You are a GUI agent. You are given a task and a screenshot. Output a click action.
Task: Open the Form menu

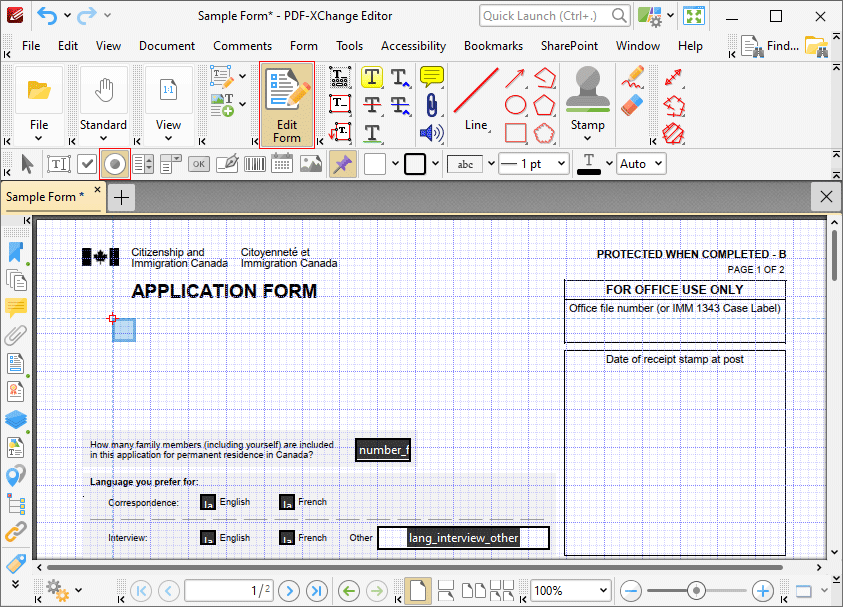pyautogui.click(x=304, y=46)
